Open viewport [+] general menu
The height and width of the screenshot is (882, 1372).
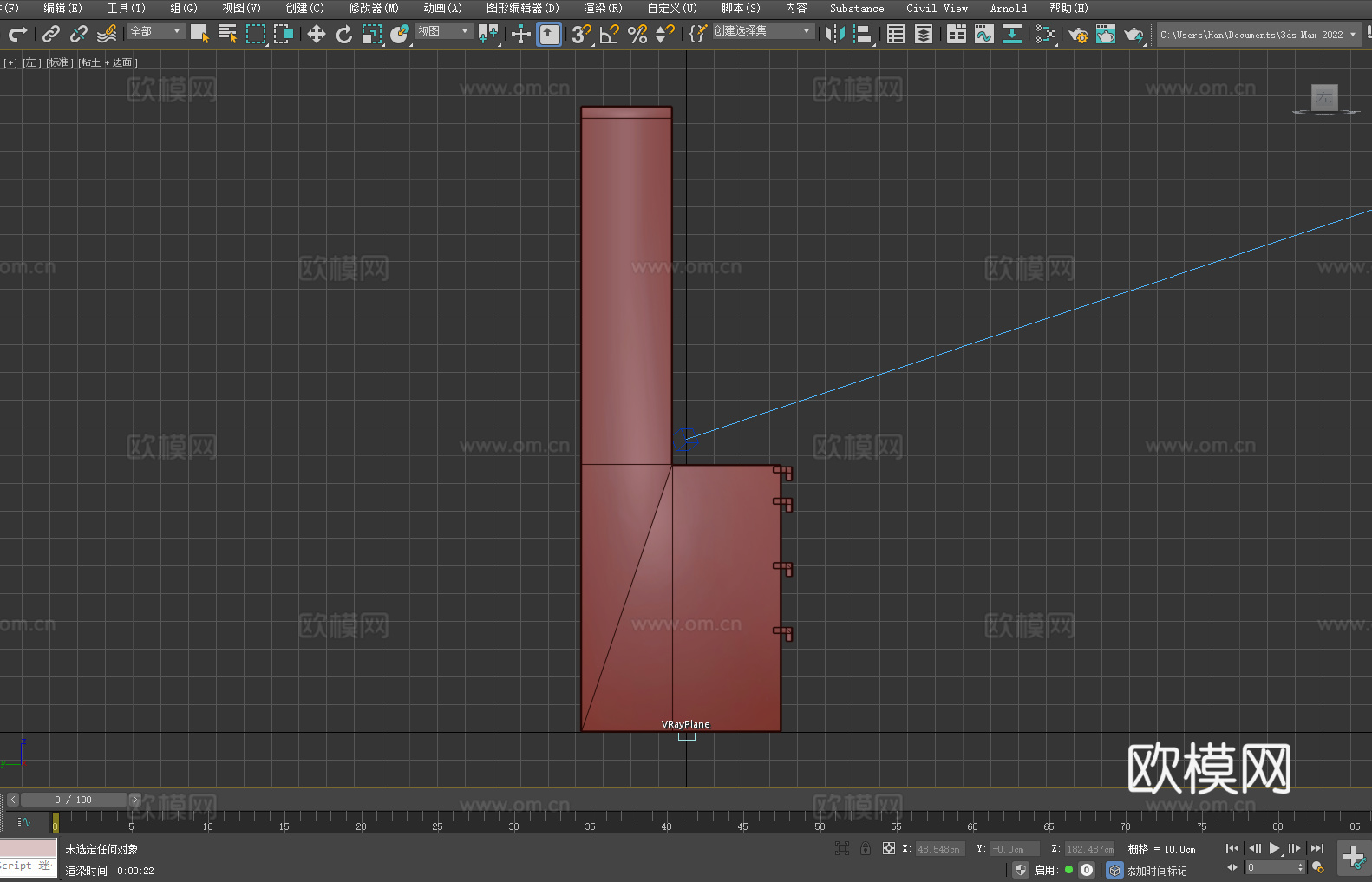[x=10, y=62]
